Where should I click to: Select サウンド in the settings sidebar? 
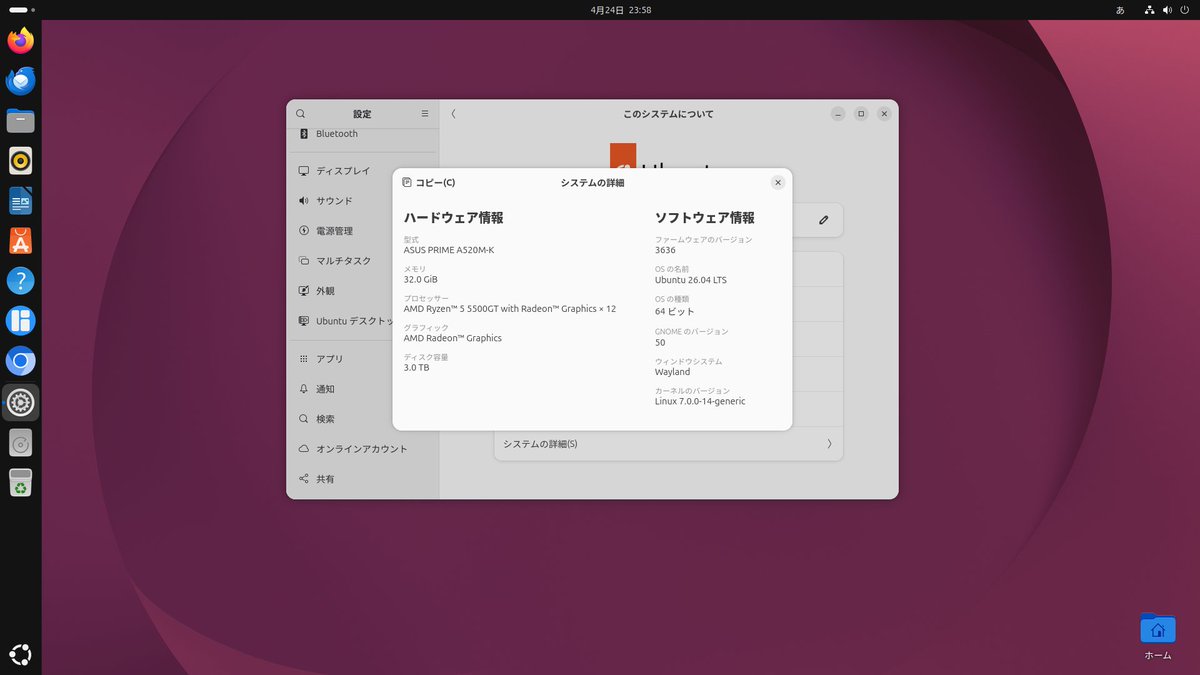[363, 201]
